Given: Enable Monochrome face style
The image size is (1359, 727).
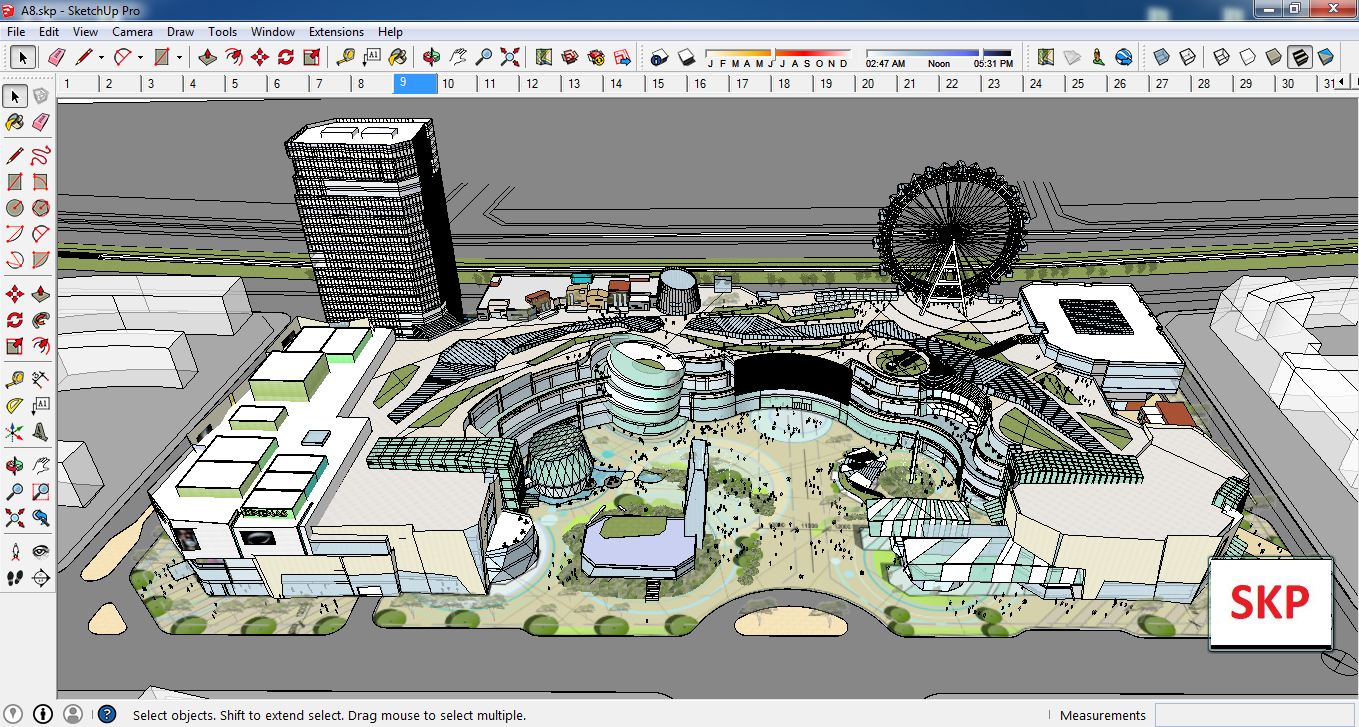Looking at the screenshot, I should point(1326,57).
